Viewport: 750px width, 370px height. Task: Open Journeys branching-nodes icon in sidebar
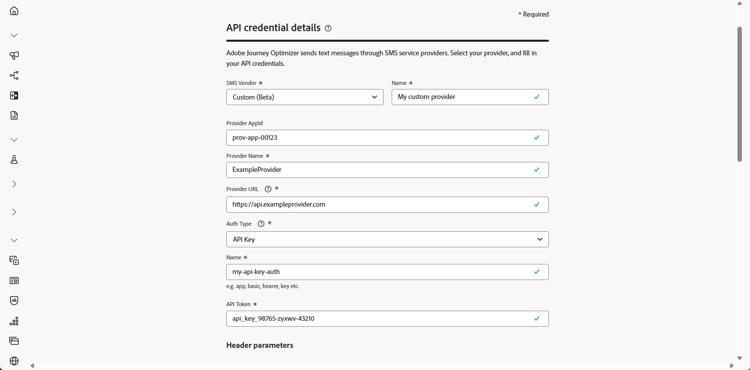14,76
